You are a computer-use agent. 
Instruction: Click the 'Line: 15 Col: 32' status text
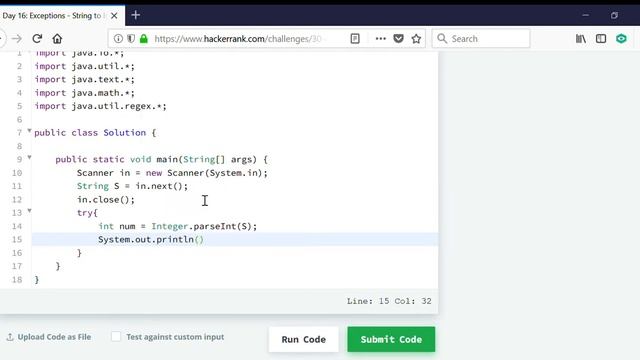[x=389, y=301]
